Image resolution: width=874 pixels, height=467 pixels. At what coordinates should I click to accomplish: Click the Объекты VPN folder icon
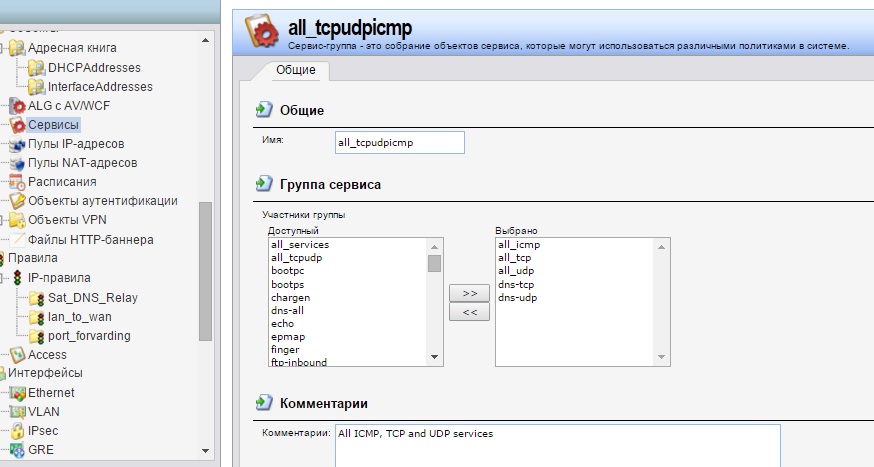17,220
